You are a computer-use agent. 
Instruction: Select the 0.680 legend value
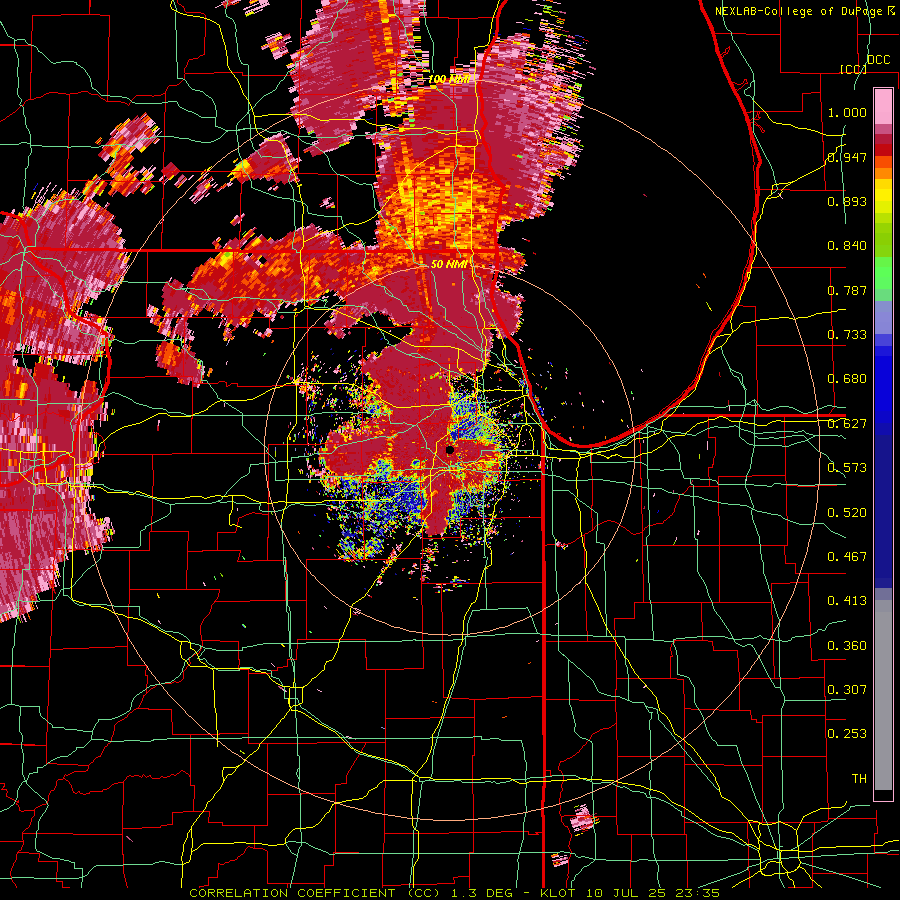click(847, 379)
